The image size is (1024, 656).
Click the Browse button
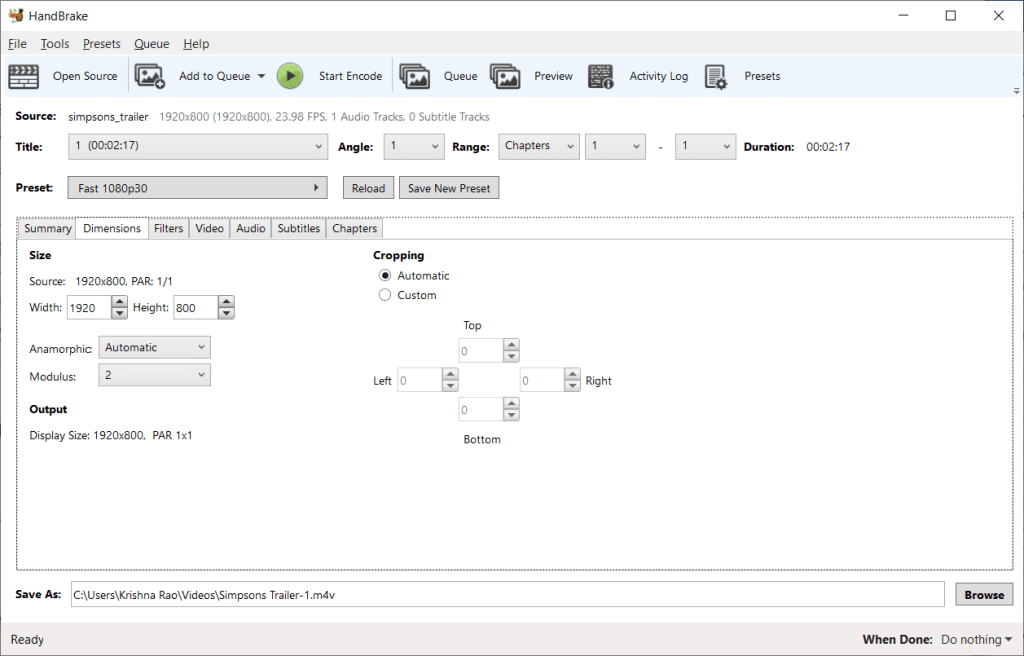coord(984,594)
